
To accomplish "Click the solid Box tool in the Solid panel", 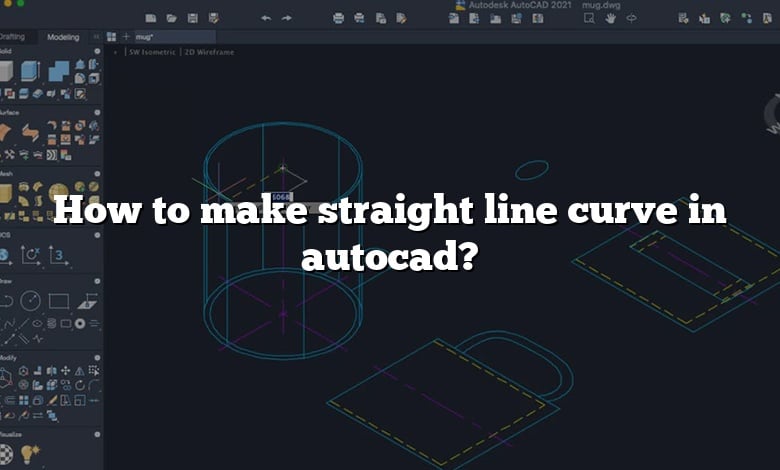I will click(x=6, y=70).
